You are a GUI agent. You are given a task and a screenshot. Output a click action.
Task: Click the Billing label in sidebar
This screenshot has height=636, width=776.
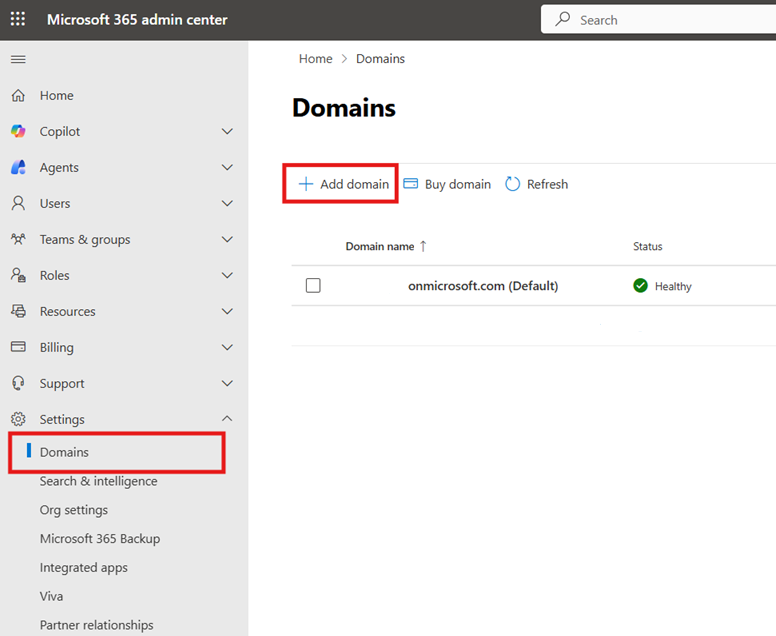tap(57, 347)
